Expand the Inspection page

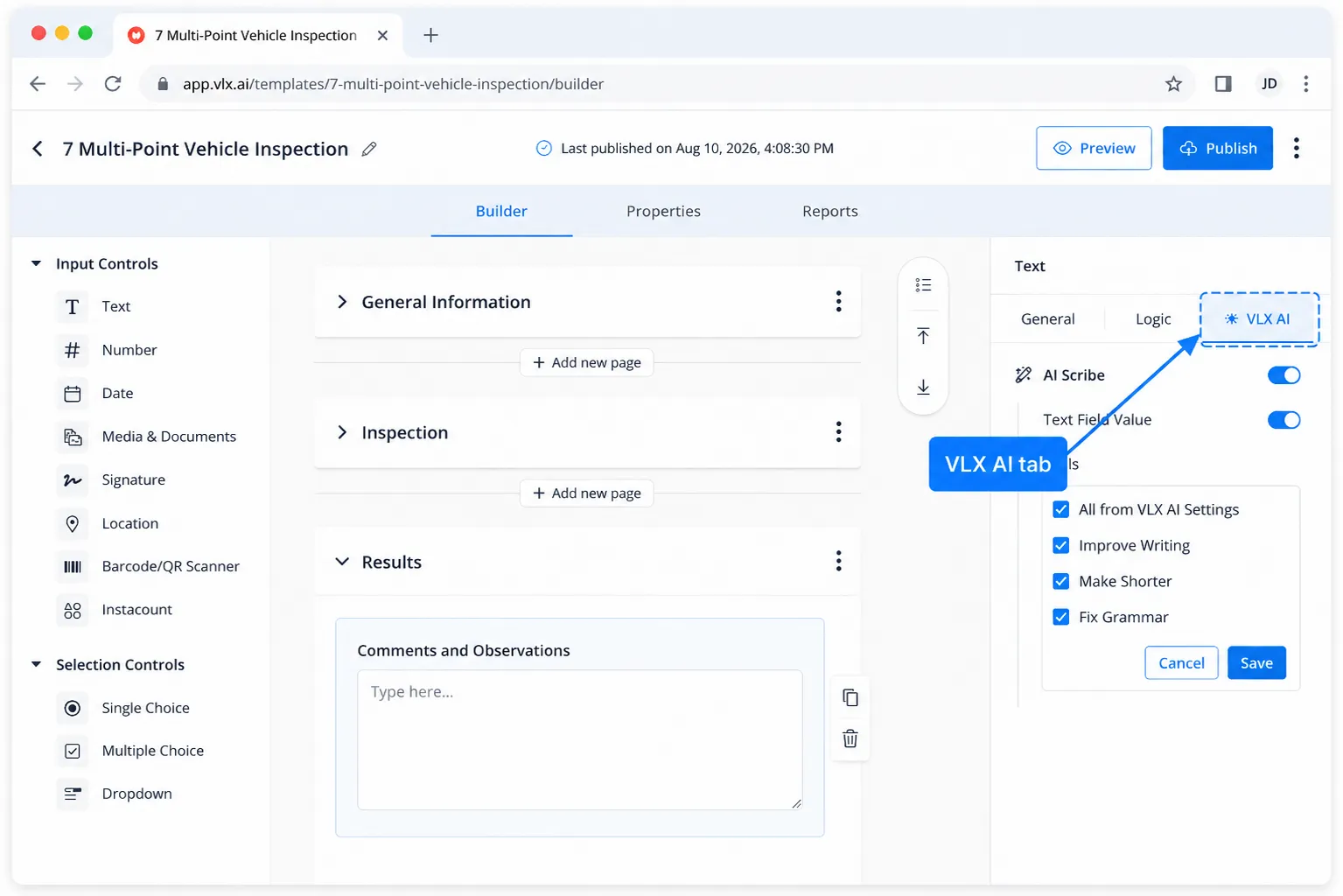click(342, 432)
